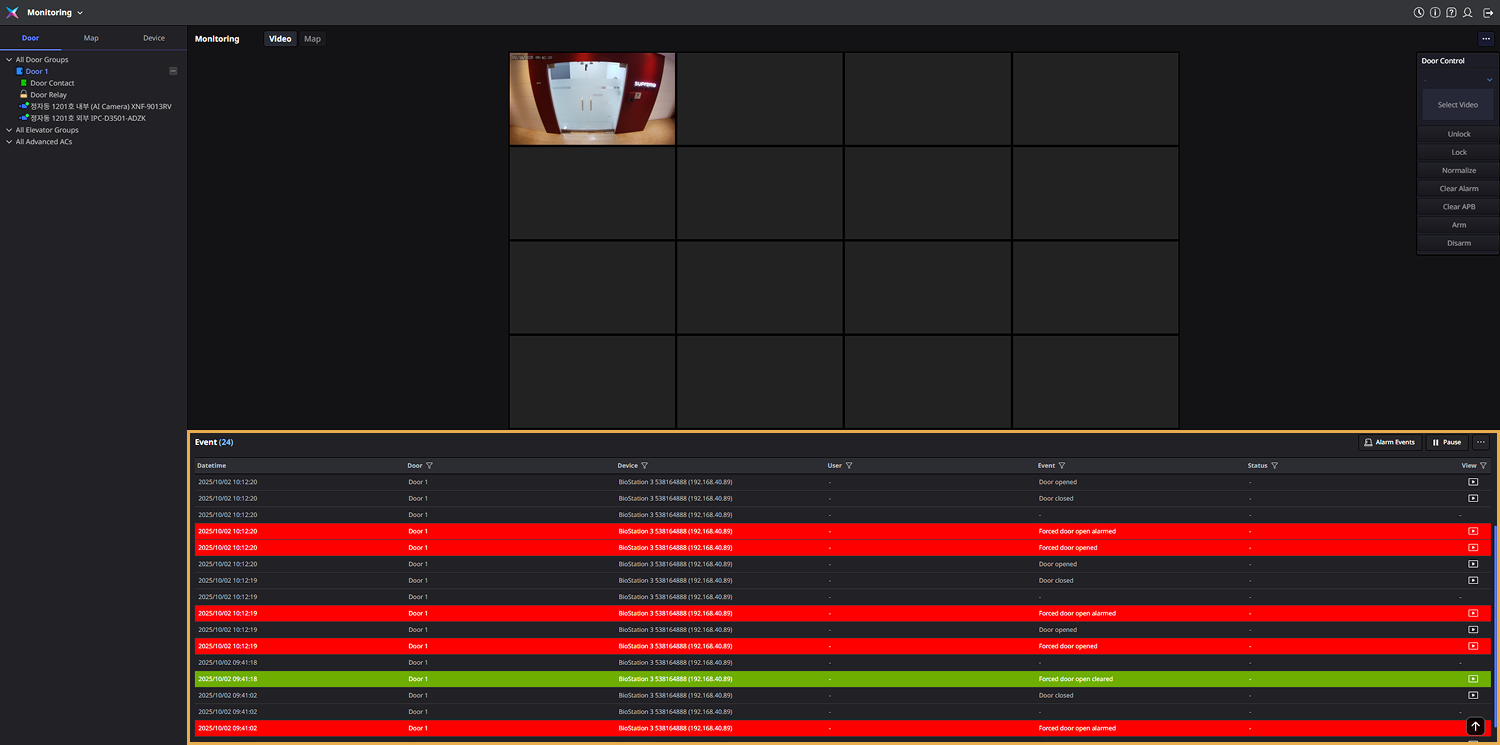The height and width of the screenshot is (745, 1500).
Task: Click the logout icon
Action: (1488, 13)
